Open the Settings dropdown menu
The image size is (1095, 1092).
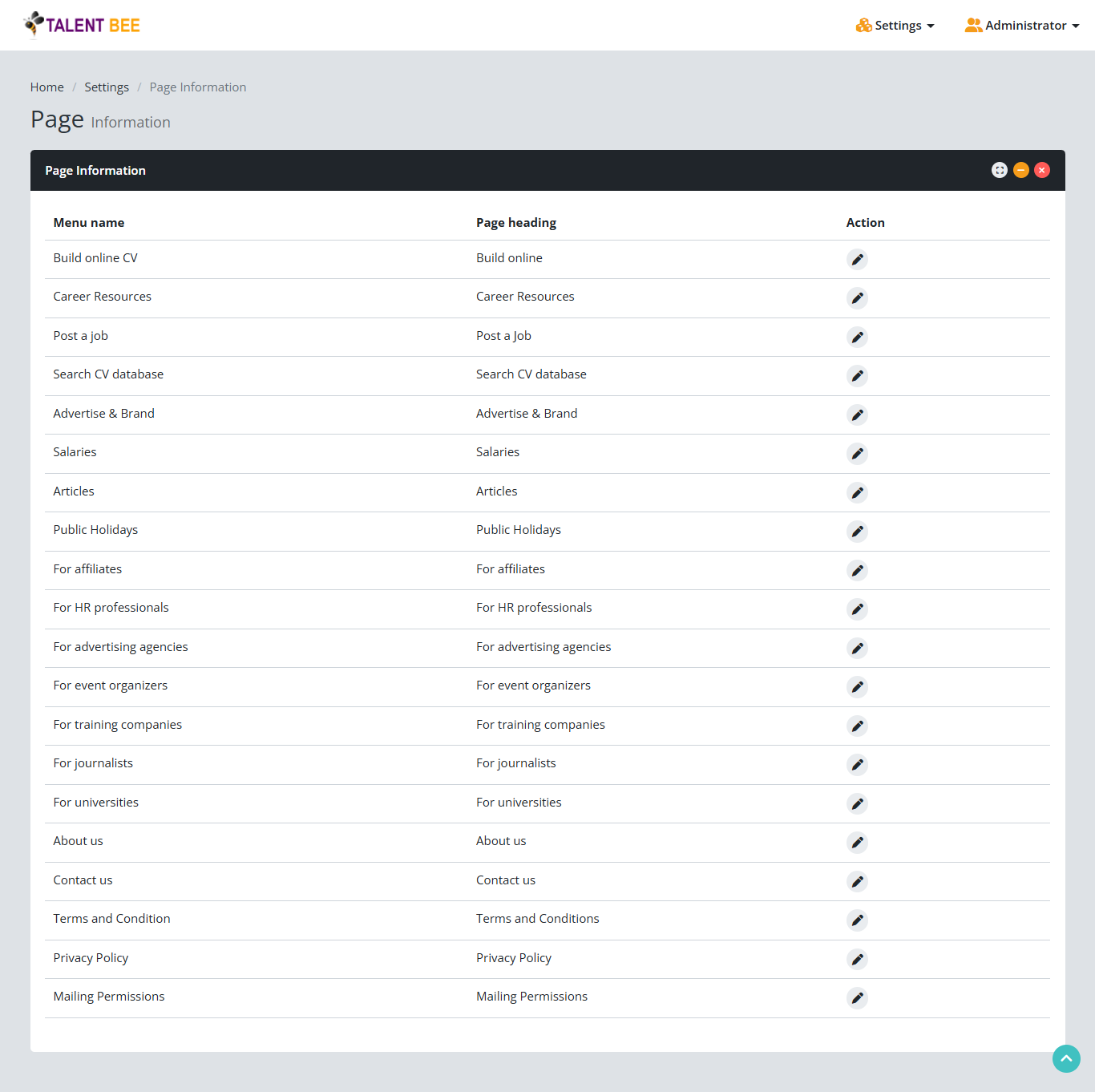[x=895, y=26]
